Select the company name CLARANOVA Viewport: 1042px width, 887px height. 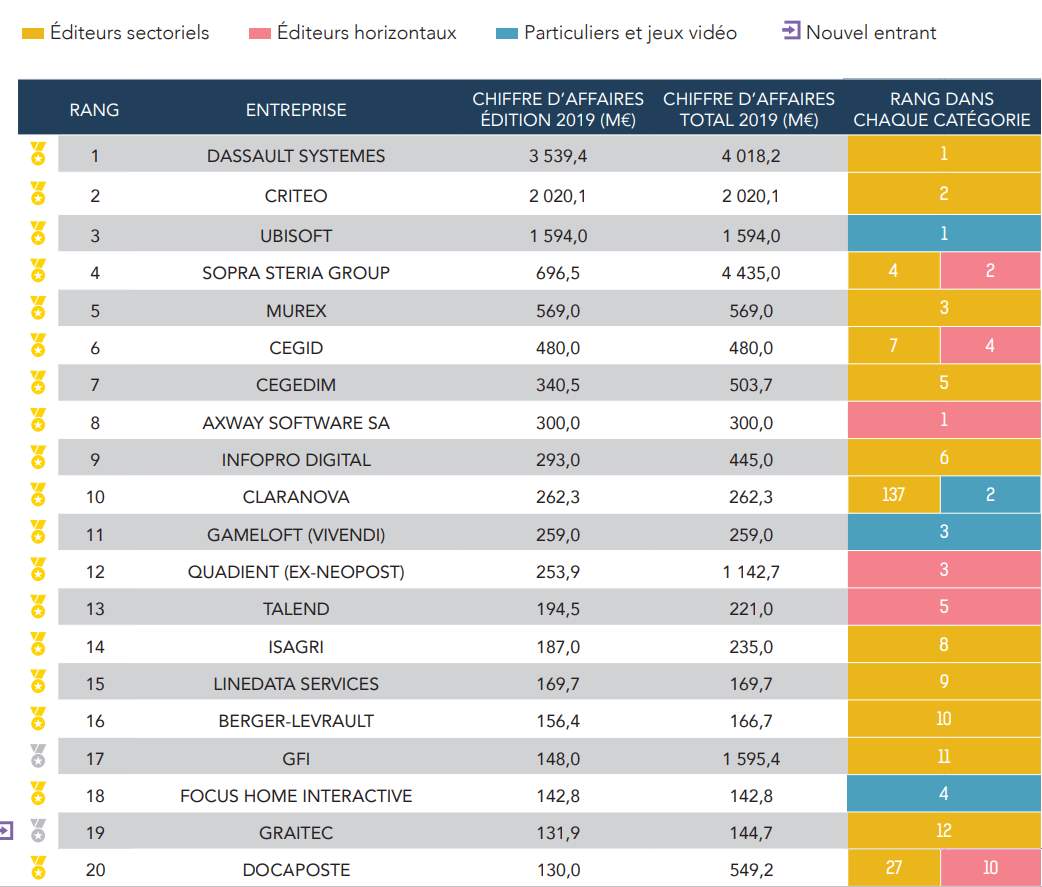[x=296, y=496]
